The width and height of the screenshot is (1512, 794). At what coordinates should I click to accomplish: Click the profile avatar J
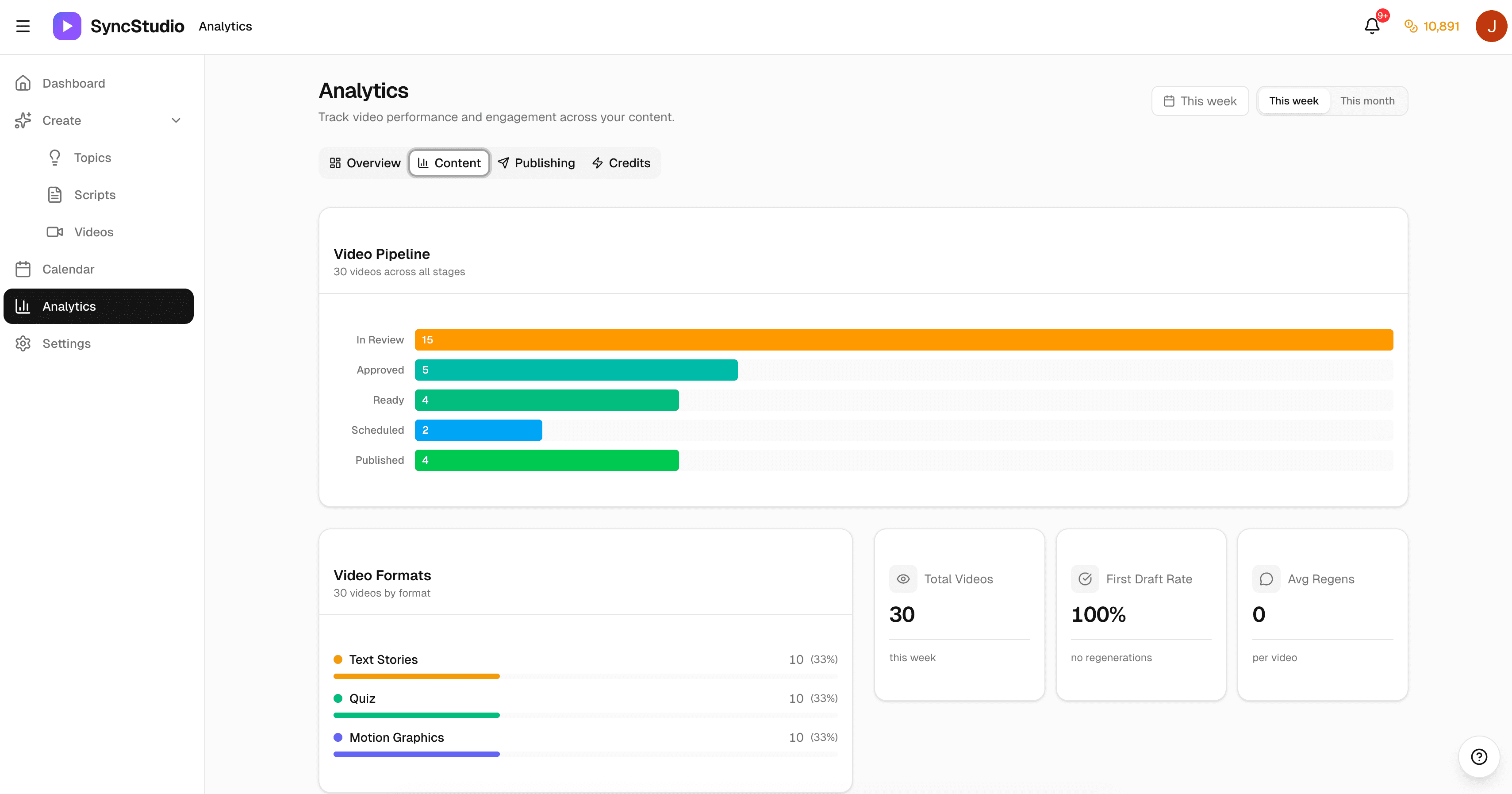click(1491, 26)
